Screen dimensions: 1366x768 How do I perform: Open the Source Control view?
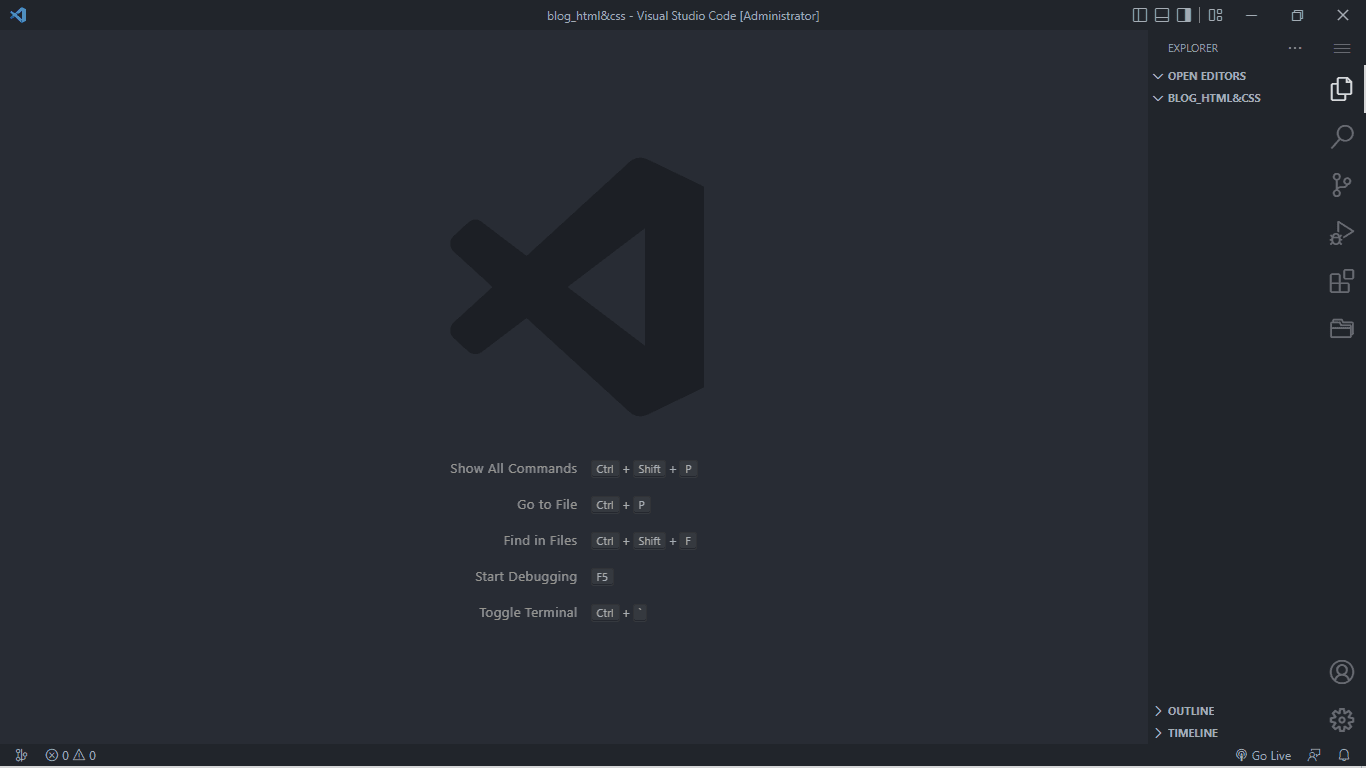(x=1342, y=185)
